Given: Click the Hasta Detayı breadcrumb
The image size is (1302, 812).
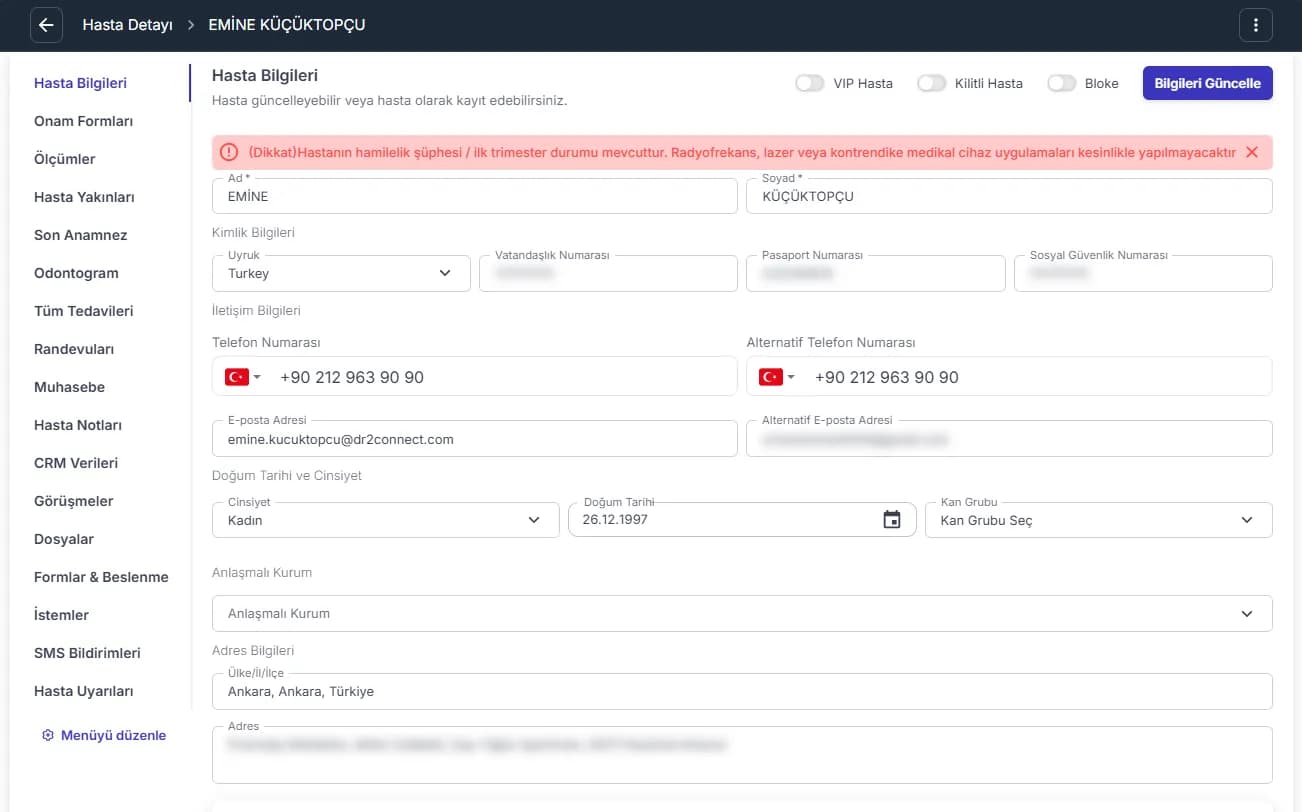Looking at the screenshot, I should pyautogui.click(x=127, y=25).
